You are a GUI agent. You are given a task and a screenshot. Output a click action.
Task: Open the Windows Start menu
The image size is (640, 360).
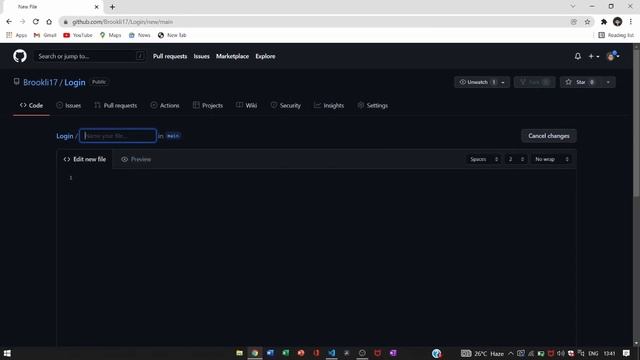click(x=7, y=353)
